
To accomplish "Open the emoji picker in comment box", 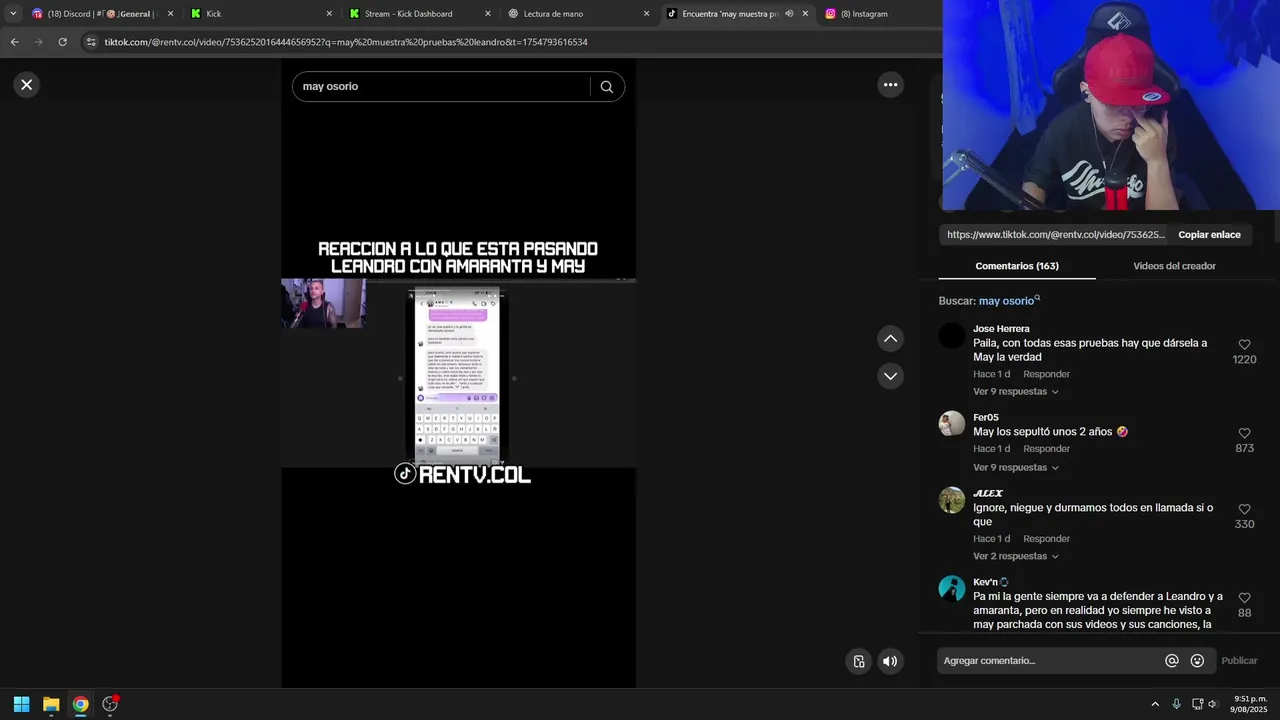I will [1197, 661].
